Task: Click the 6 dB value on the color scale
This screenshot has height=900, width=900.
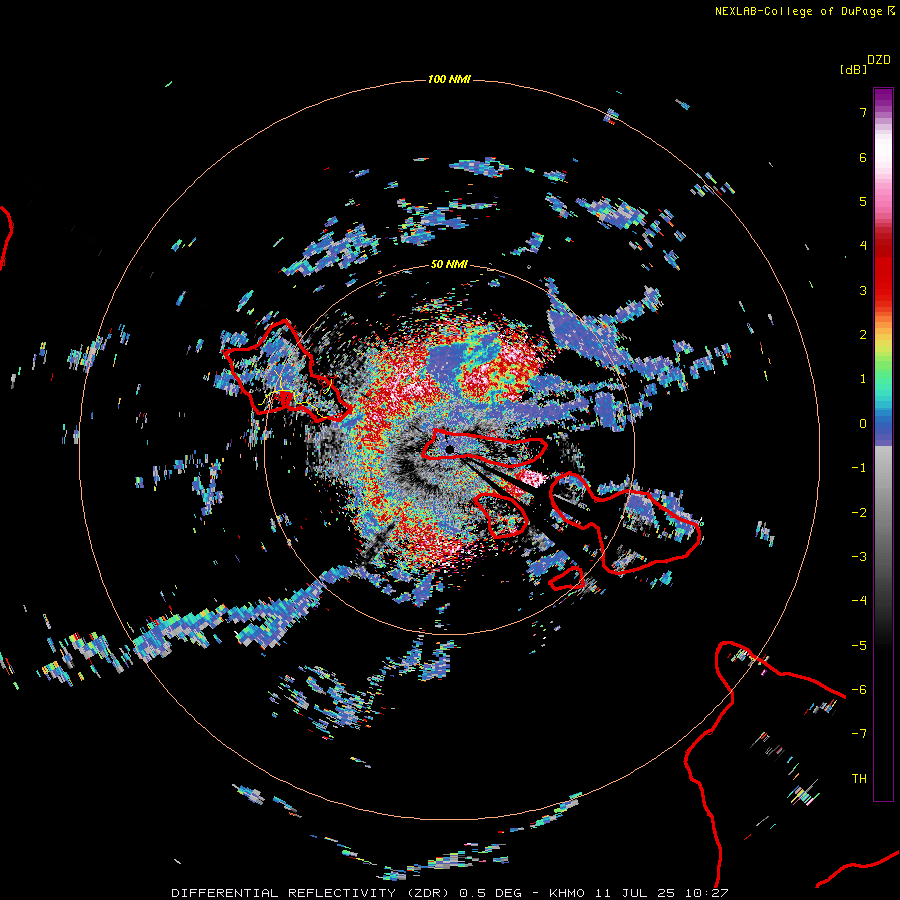Action: (863, 157)
